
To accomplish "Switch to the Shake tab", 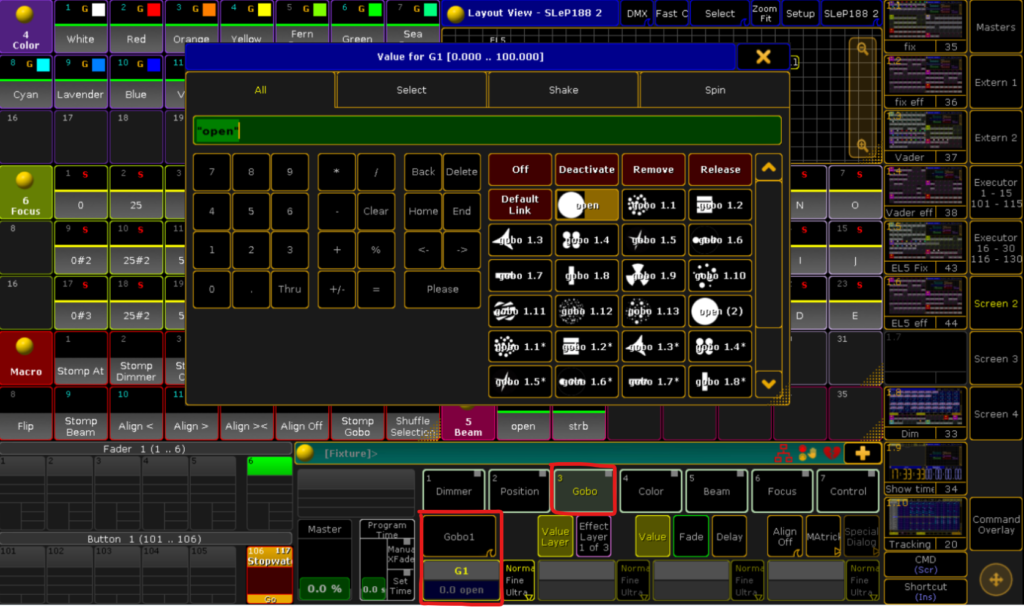I will (563, 90).
